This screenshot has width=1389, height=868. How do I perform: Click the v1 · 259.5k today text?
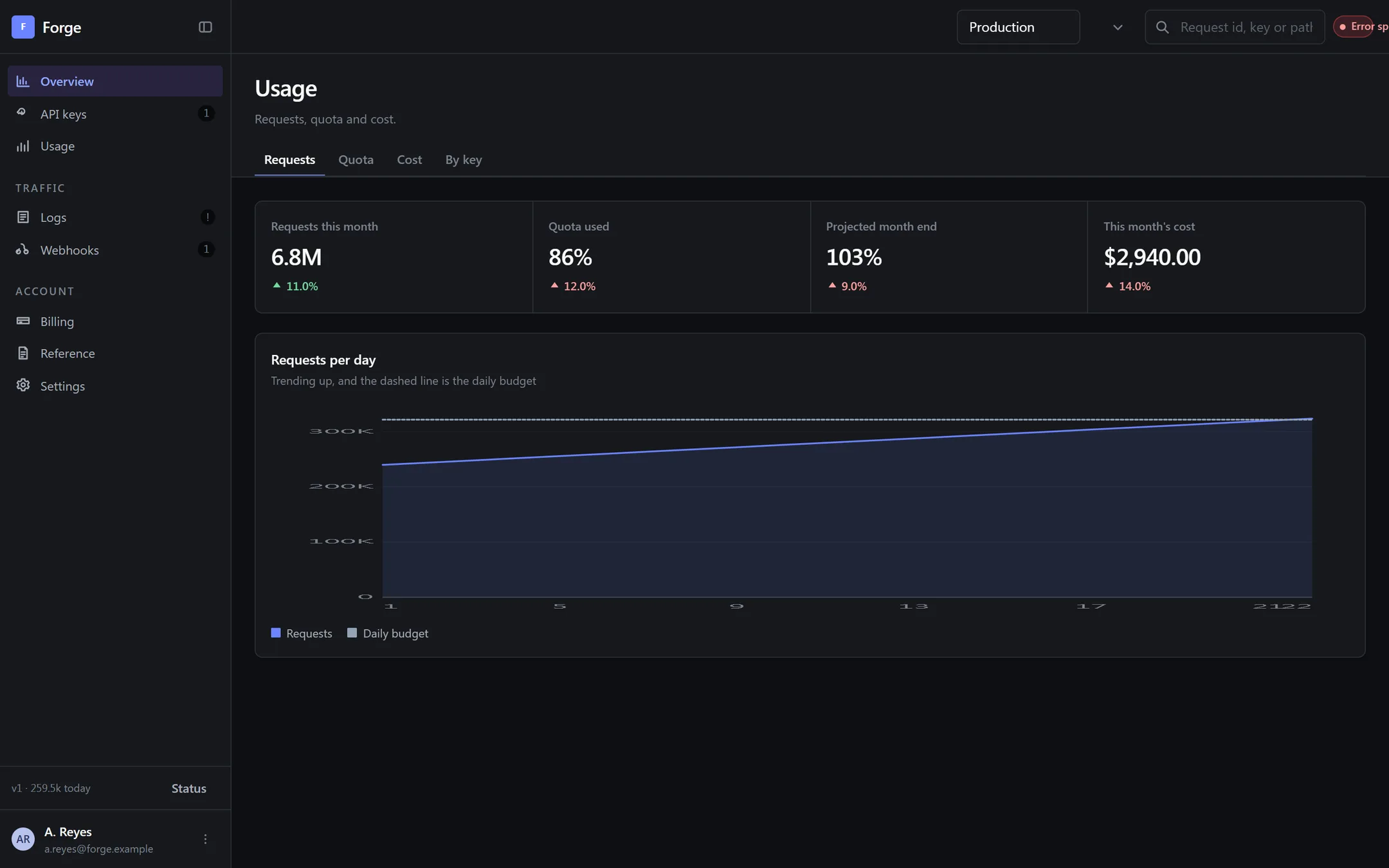(51, 788)
